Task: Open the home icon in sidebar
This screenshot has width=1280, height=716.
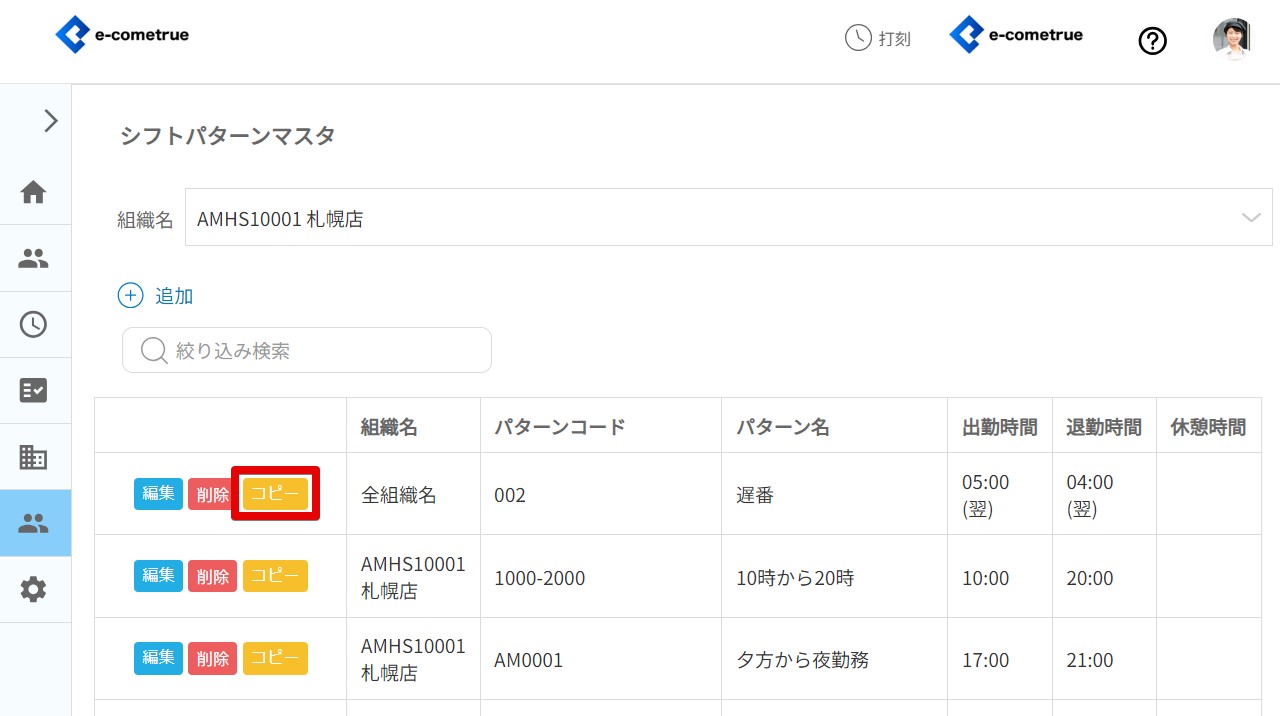Action: [34, 192]
